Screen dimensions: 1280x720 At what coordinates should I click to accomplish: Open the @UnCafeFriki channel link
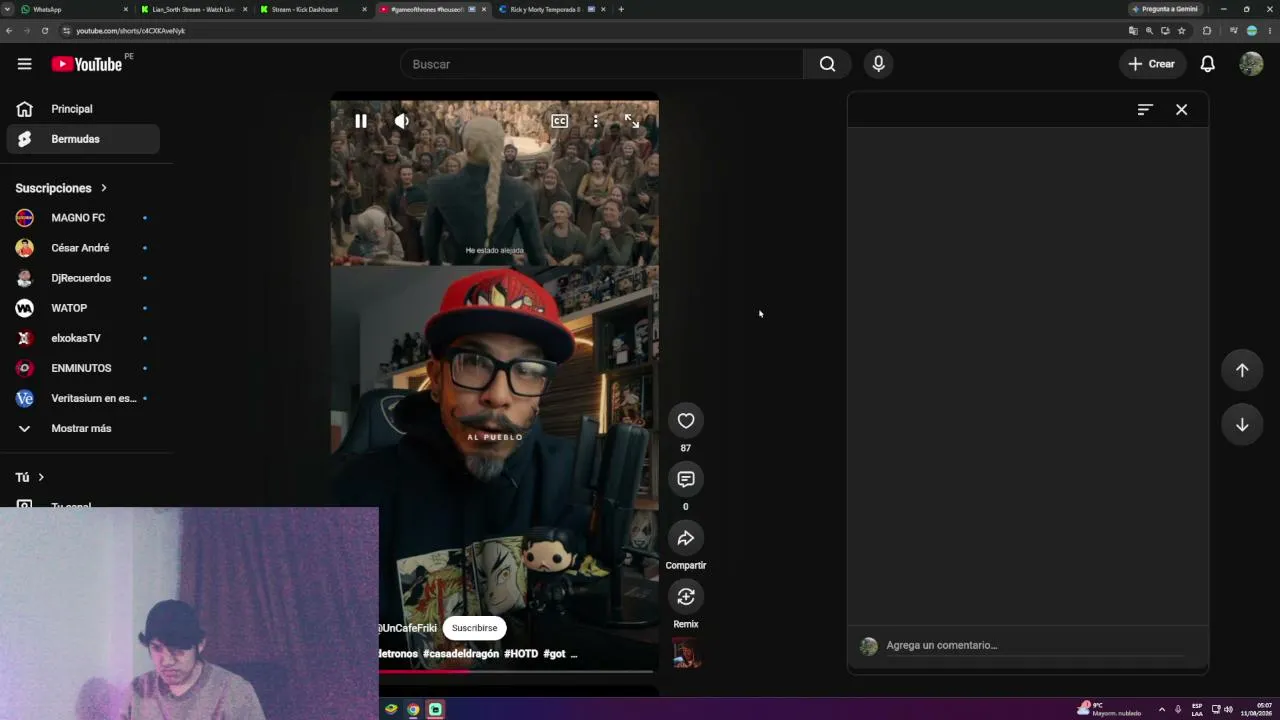[x=408, y=628]
